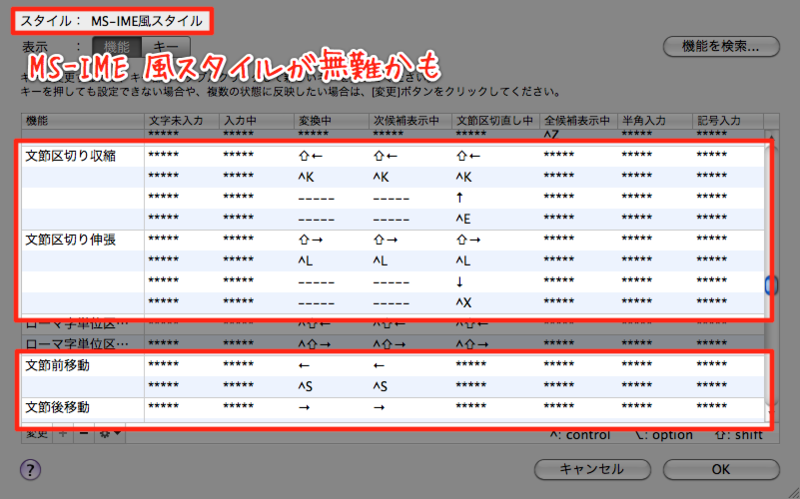Switch display mode to 機能
Viewport: 800px width, 499px height.
pos(117,47)
